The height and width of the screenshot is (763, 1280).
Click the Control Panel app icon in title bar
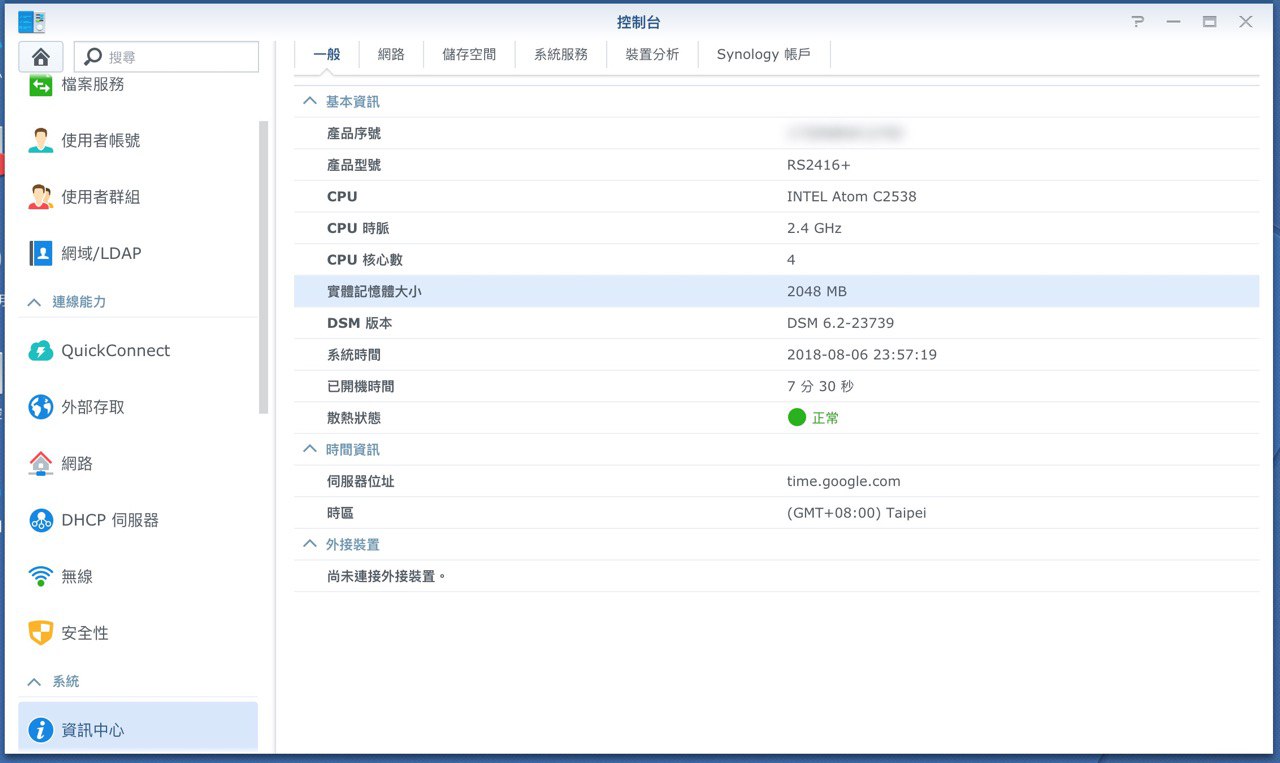point(32,22)
